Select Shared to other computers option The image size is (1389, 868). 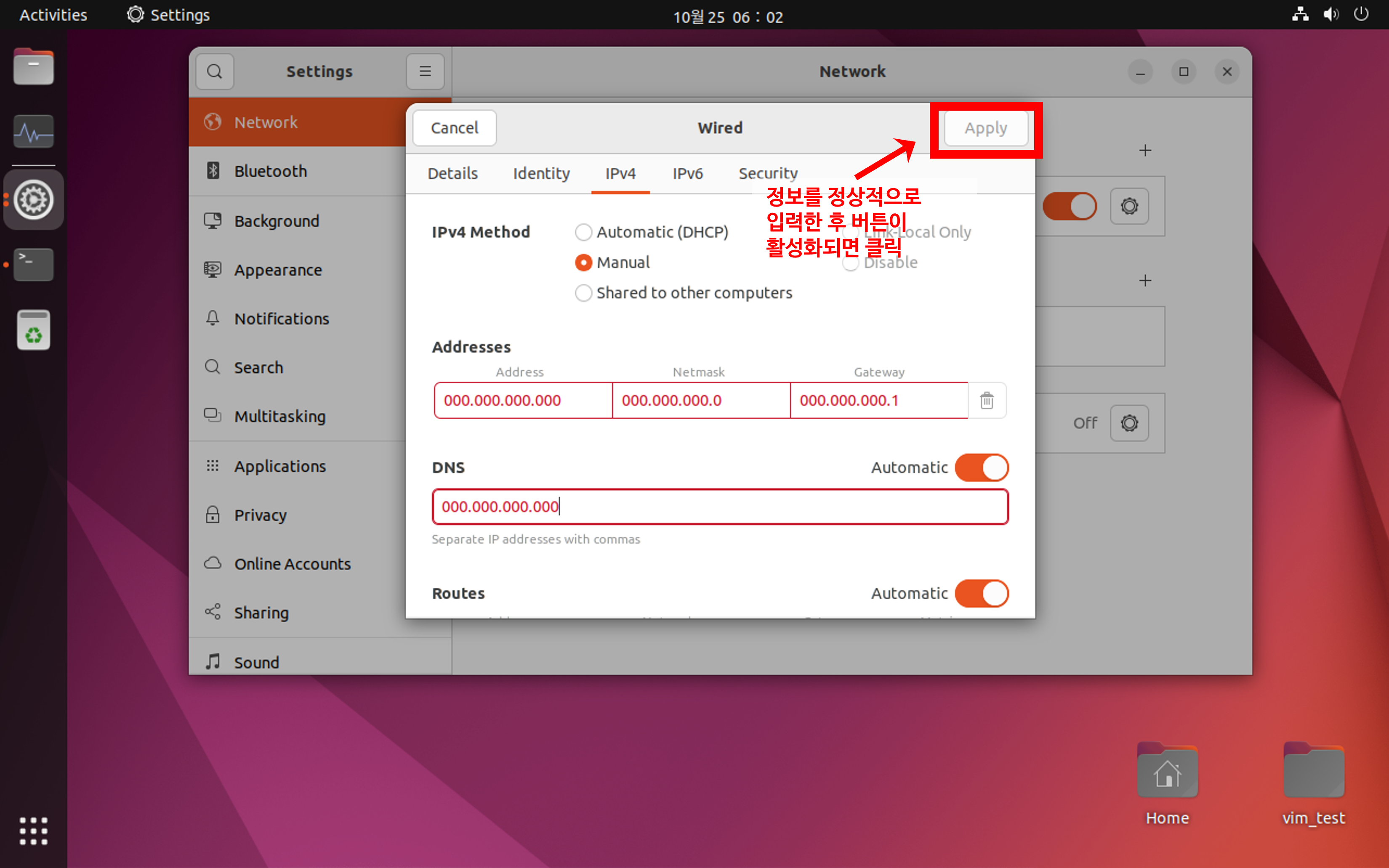tap(583, 293)
